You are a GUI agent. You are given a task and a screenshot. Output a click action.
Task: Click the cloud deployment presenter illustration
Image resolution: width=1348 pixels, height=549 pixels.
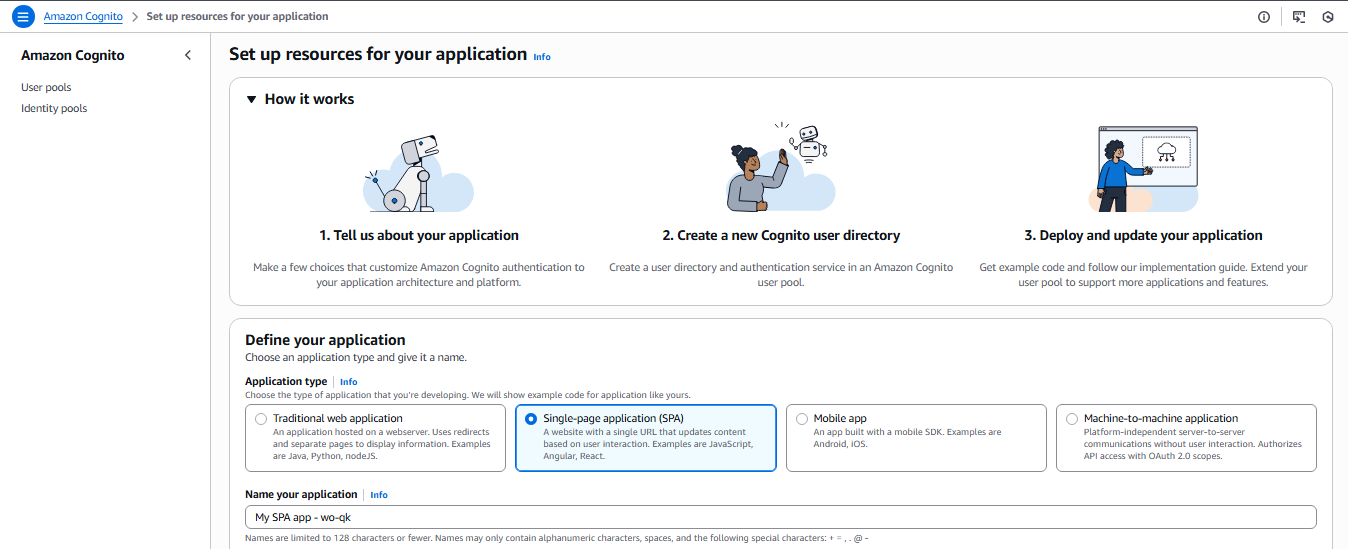1147,169
